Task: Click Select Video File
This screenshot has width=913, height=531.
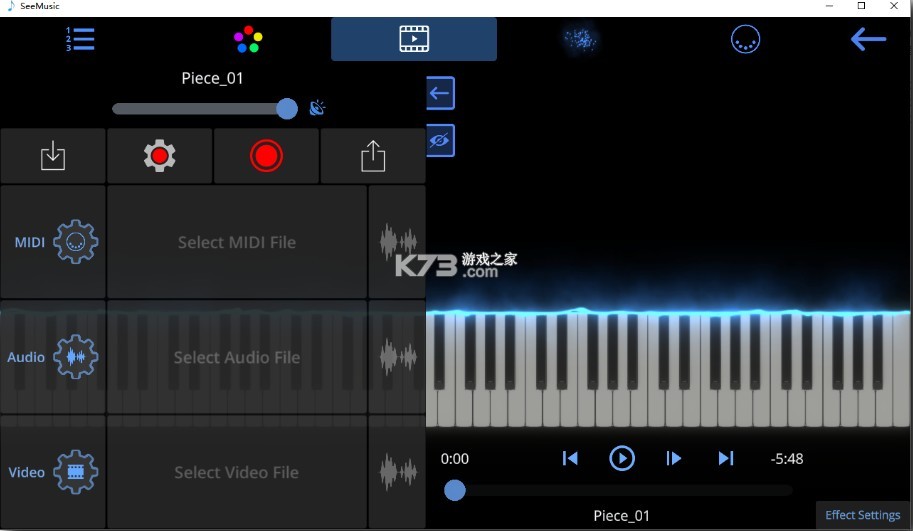Action: 237,472
